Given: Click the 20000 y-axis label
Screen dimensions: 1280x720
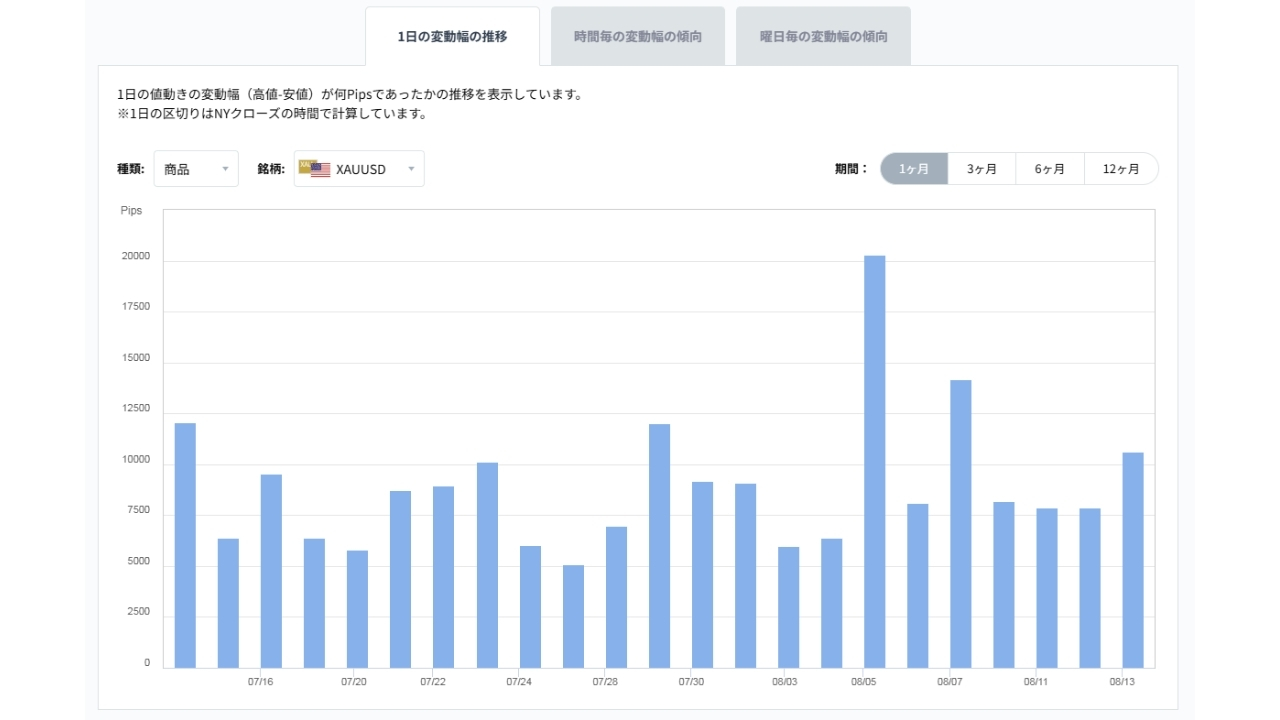Looking at the screenshot, I should (x=135, y=256).
